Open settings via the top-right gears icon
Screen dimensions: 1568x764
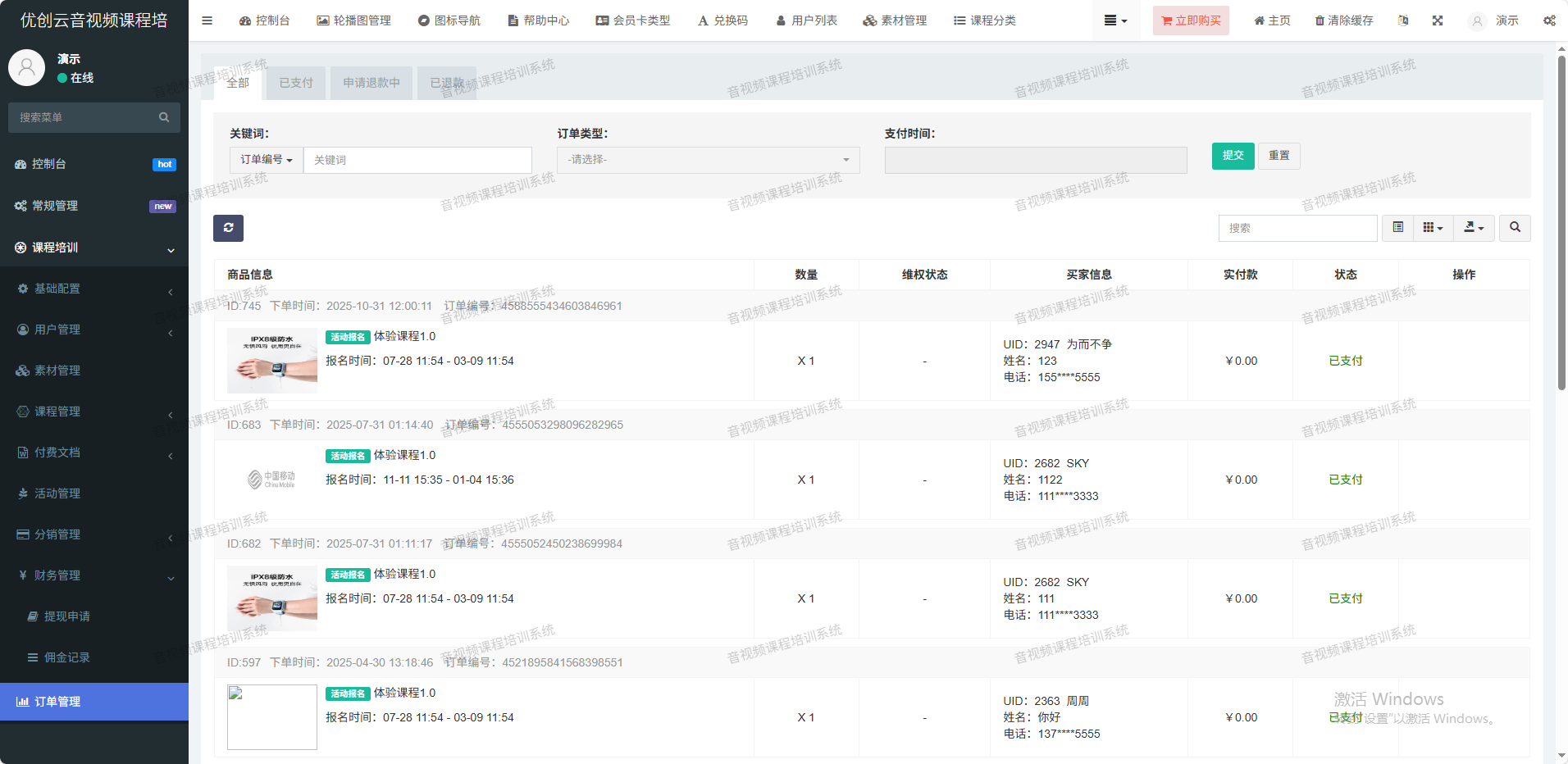tap(1549, 20)
